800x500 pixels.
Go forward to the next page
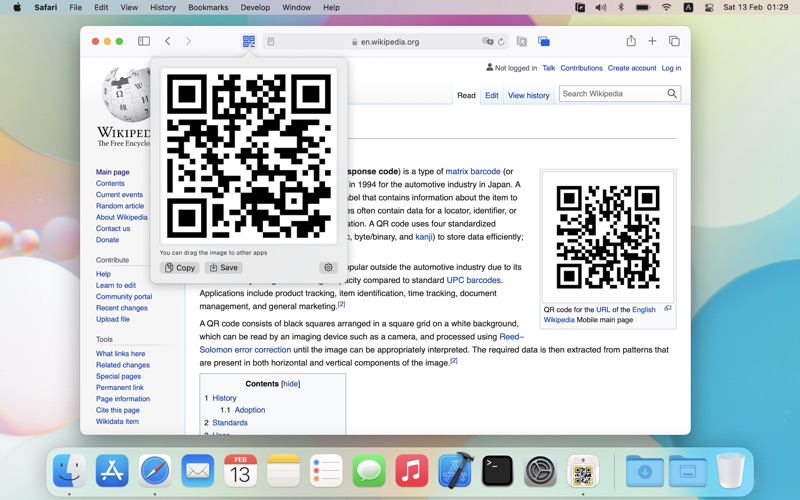point(188,41)
